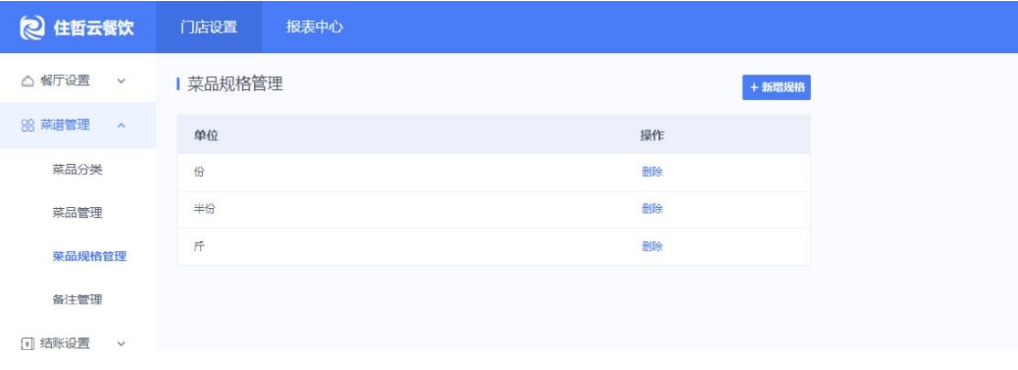Click the 住哲云餐饮 logo icon
The width and height of the screenshot is (1018, 370).
coord(32,27)
